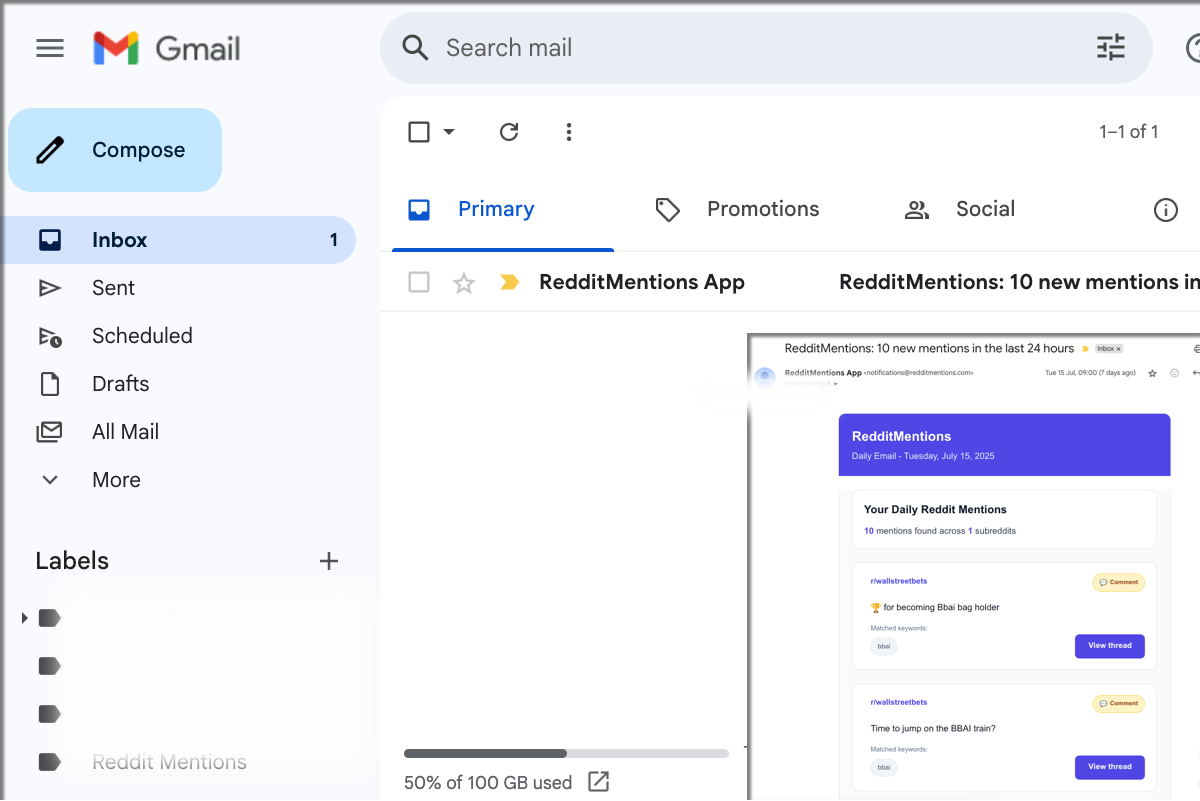Open storage management external link icon
The height and width of the screenshot is (801, 1200).
(598, 782)
